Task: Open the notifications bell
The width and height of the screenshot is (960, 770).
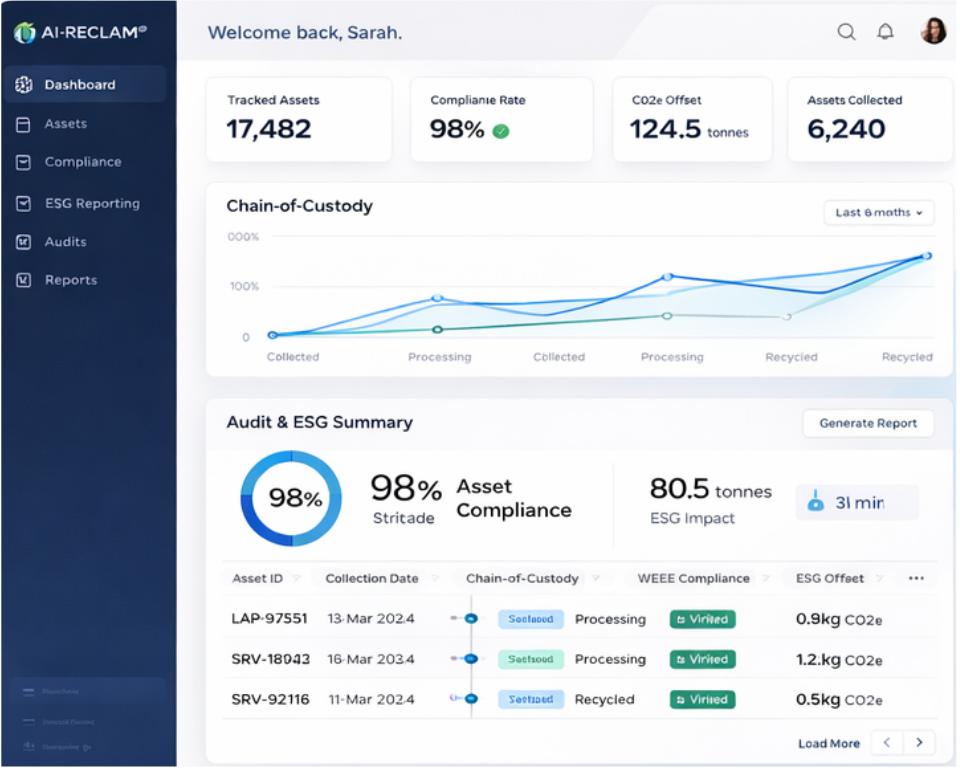Action: (x=885, y=32)
